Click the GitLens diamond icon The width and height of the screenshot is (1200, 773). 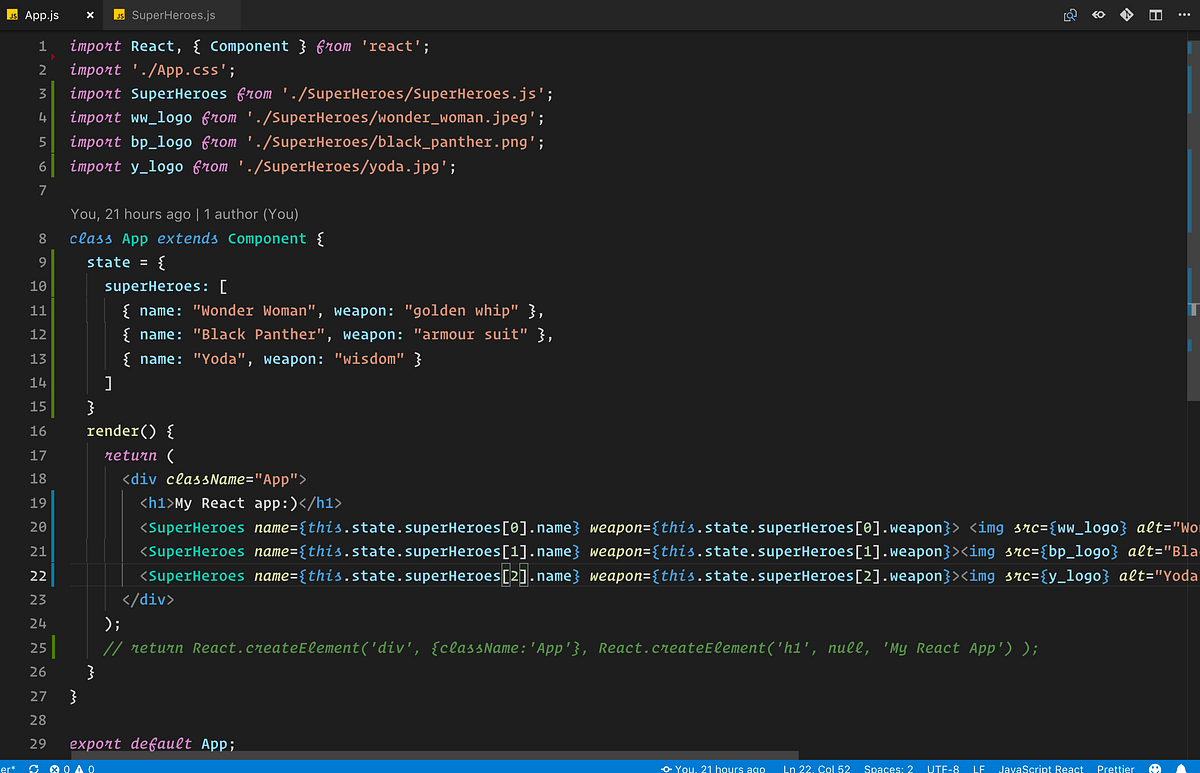pos(1127,15)
